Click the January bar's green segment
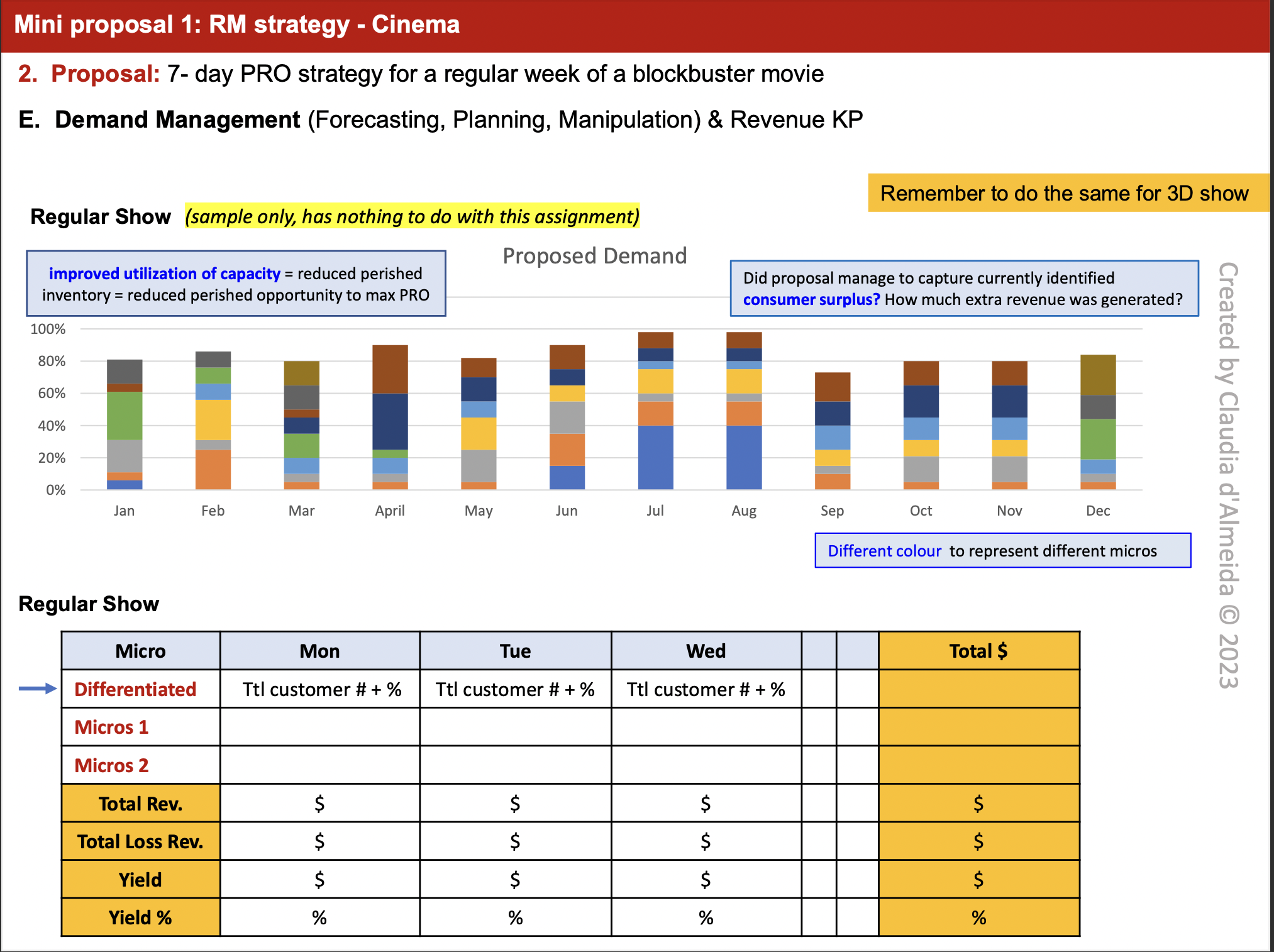Image resolution: width=1274 pixels, height=952 pixels. coord(125,415)
